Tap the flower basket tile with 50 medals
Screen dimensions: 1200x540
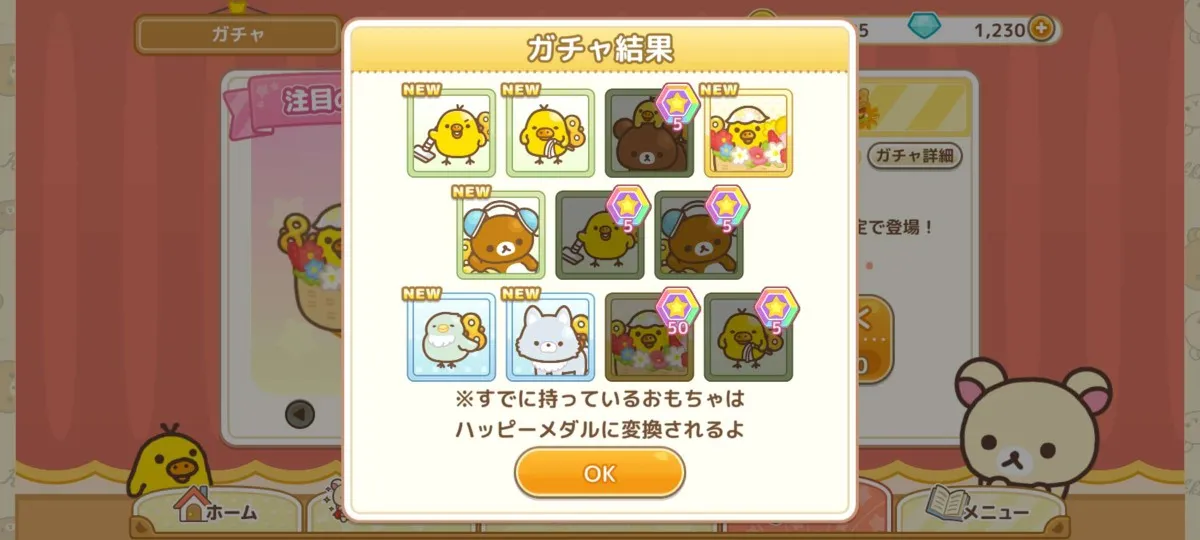pyautogui.click(x=649, y=337)
